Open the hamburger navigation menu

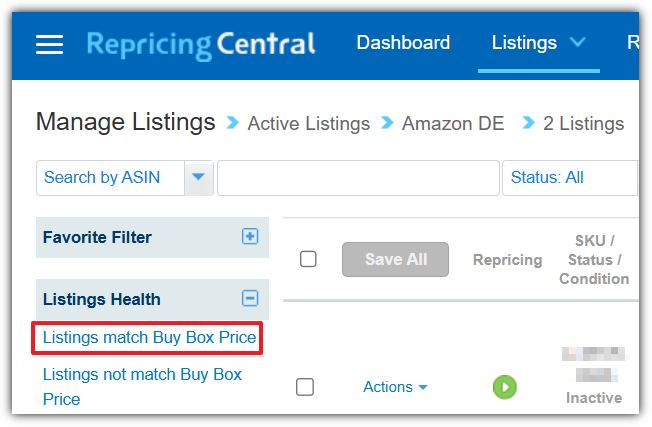49,44
